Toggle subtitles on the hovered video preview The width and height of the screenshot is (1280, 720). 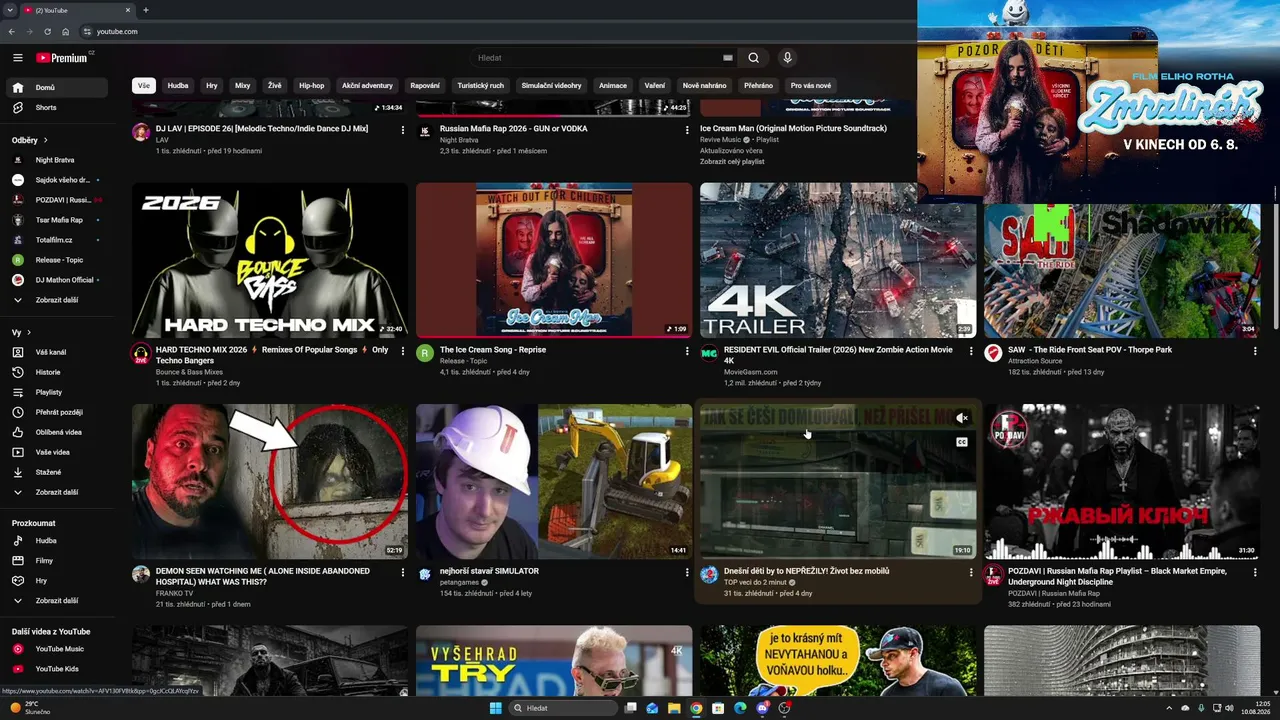click(961, 442)
